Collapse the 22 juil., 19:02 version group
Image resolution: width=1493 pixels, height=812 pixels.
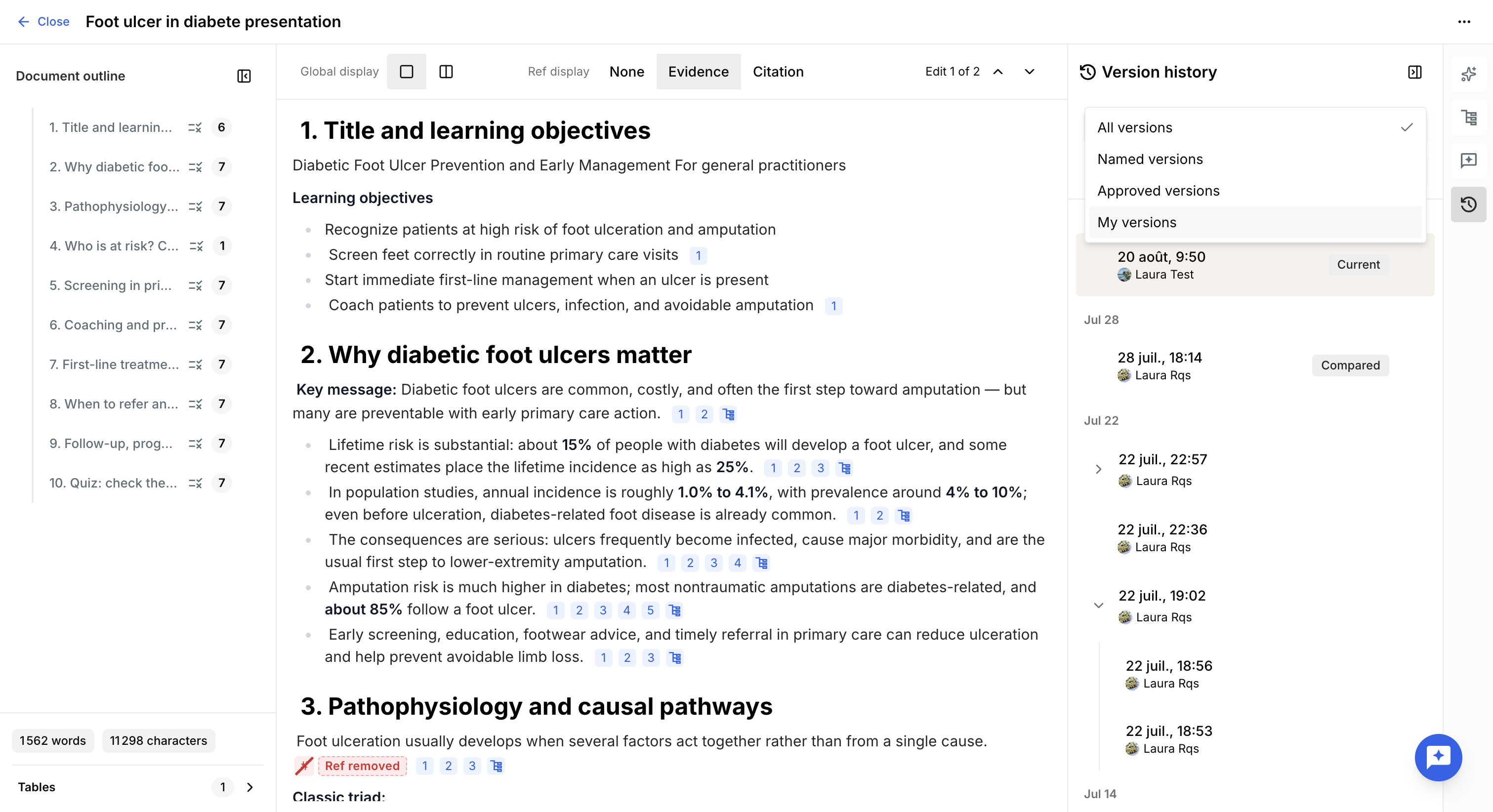1098,605
